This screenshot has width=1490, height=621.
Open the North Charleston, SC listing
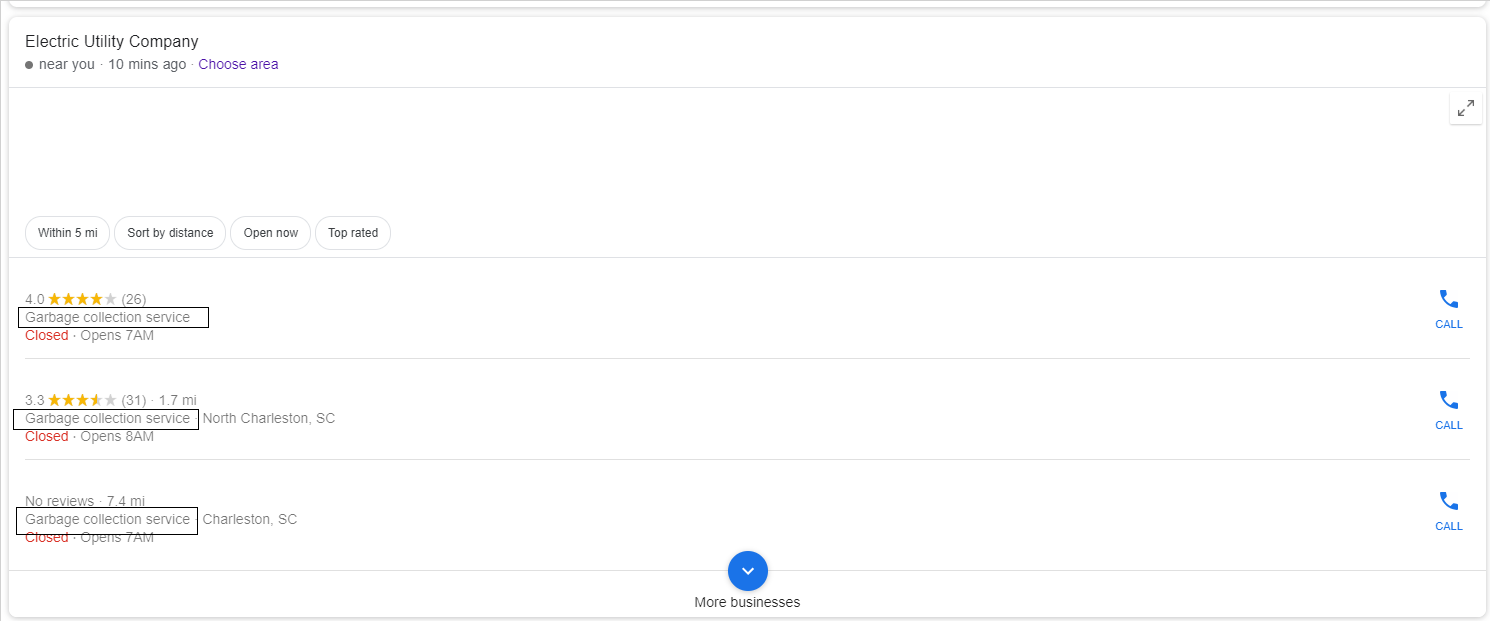269,418
